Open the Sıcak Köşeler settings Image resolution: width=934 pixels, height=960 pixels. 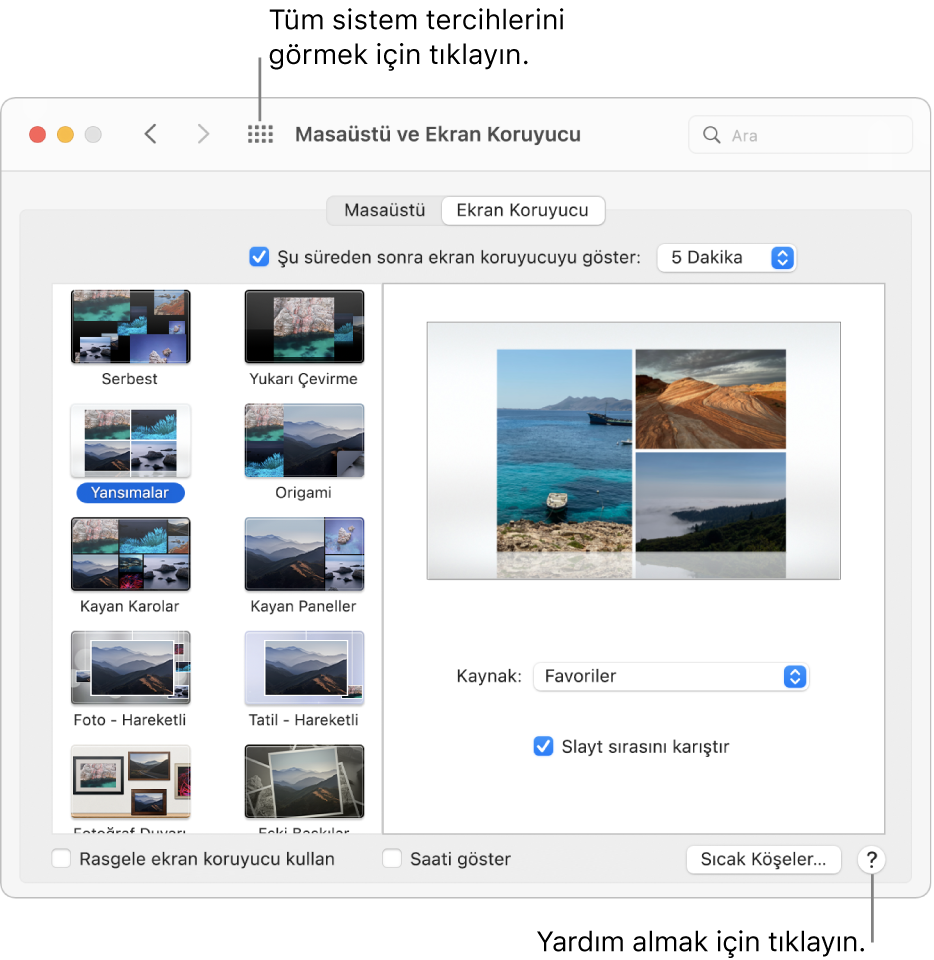763,859
